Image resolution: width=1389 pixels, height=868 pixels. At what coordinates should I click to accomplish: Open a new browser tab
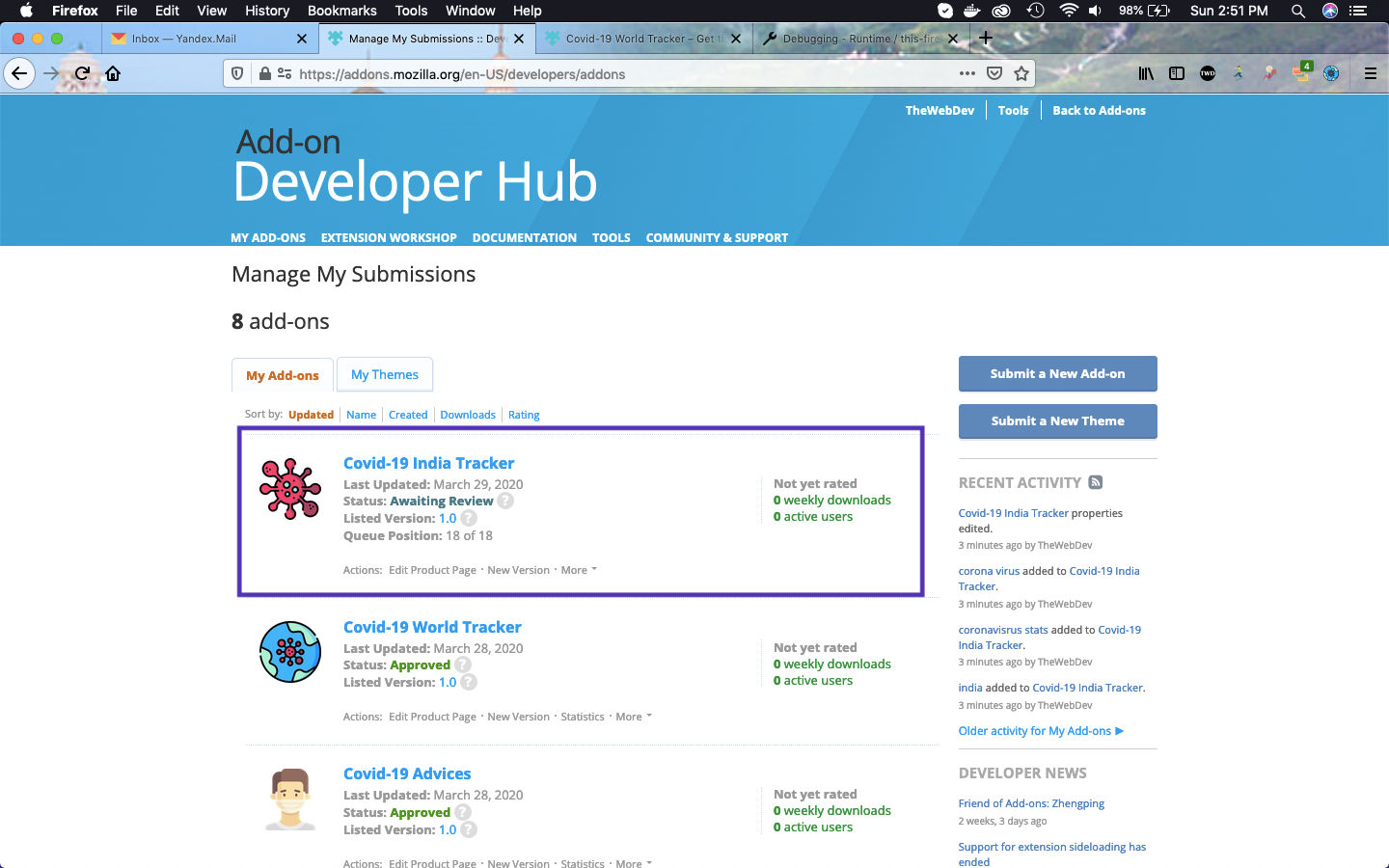(x=985, y=39)
